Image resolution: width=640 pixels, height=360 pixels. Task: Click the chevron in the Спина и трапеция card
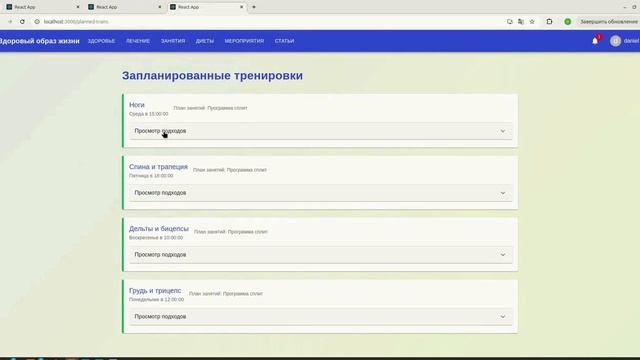pos(503,193)
